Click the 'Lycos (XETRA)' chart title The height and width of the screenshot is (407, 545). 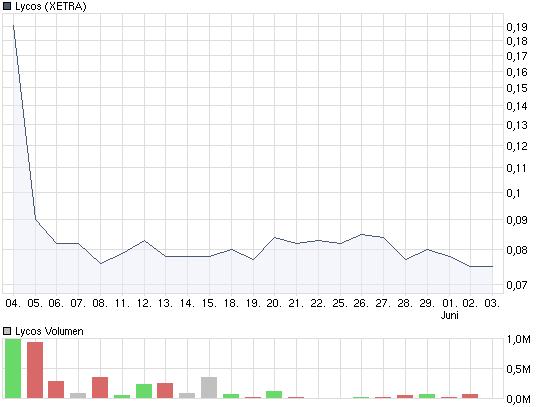(x=51, y=7)
